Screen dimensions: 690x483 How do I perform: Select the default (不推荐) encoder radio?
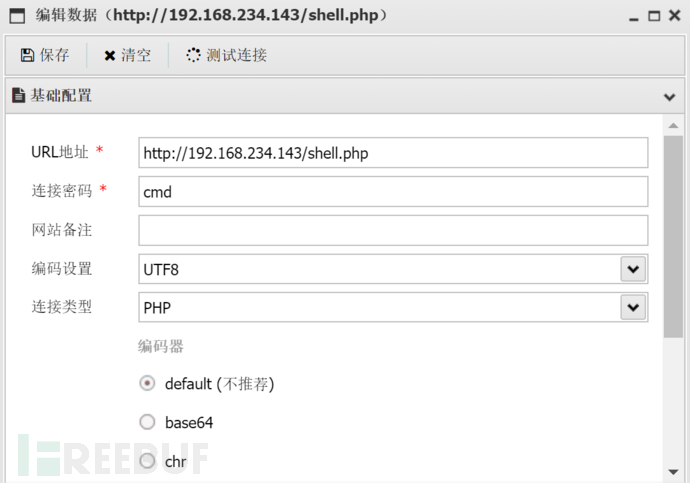click(x=147, y=383)
